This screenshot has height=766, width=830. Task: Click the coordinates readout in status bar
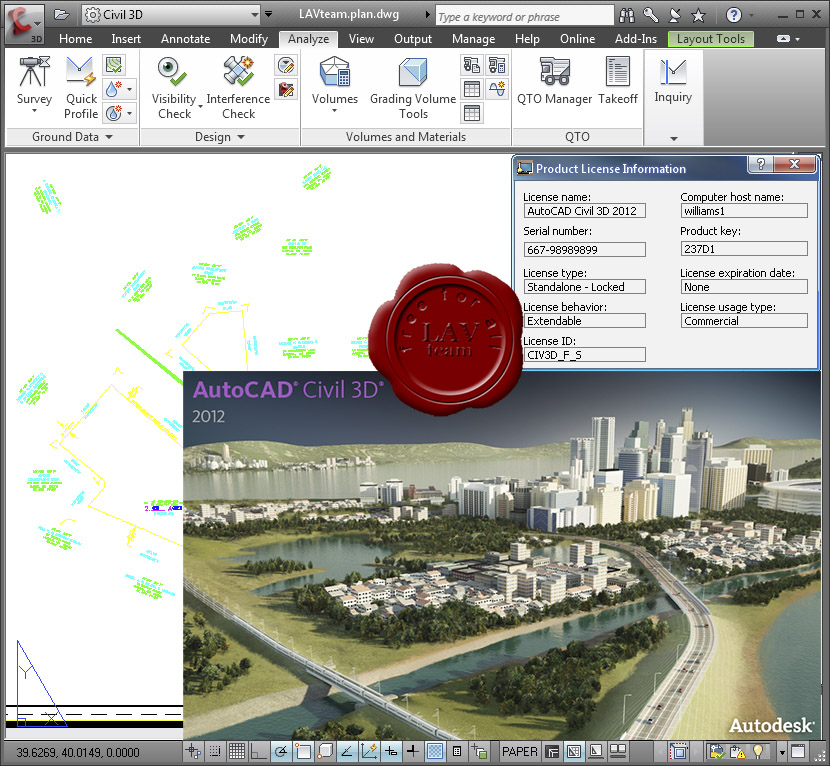click(x=78, y=752)
